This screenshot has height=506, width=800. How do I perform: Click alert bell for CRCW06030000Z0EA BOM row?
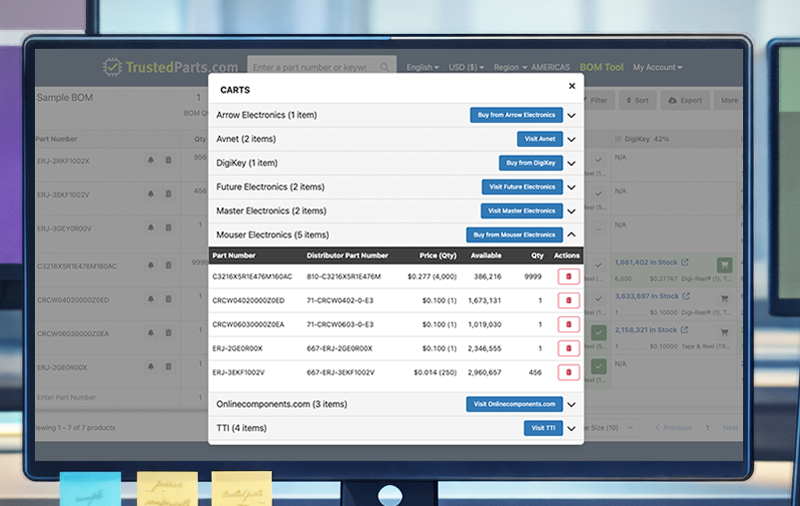(x=151, y=333)
